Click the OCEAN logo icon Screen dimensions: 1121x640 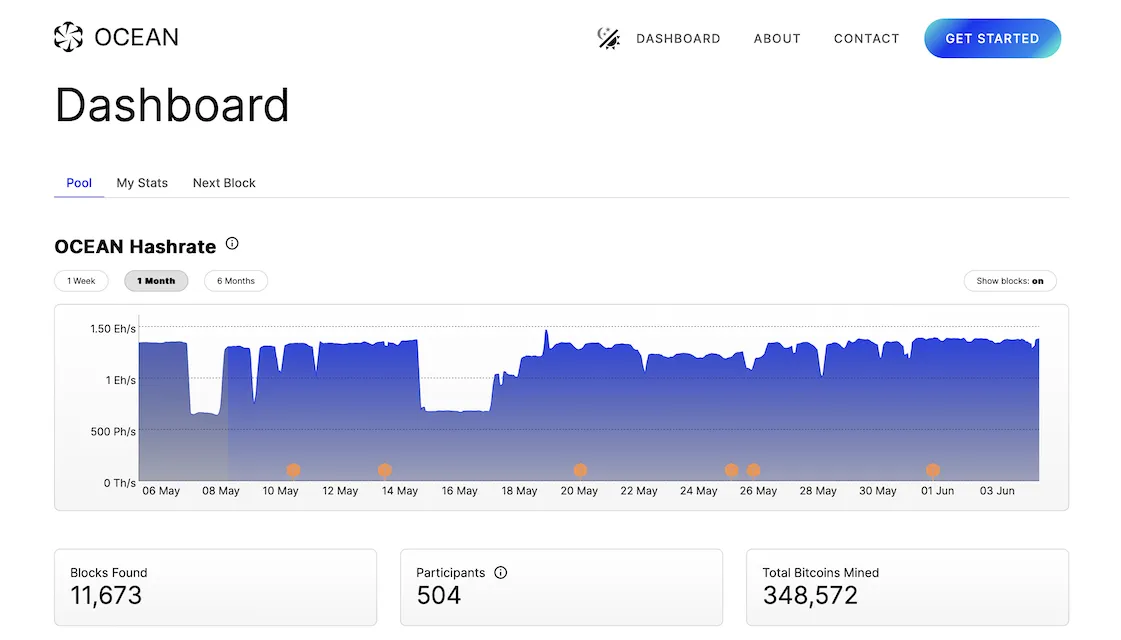click(68, 38)
